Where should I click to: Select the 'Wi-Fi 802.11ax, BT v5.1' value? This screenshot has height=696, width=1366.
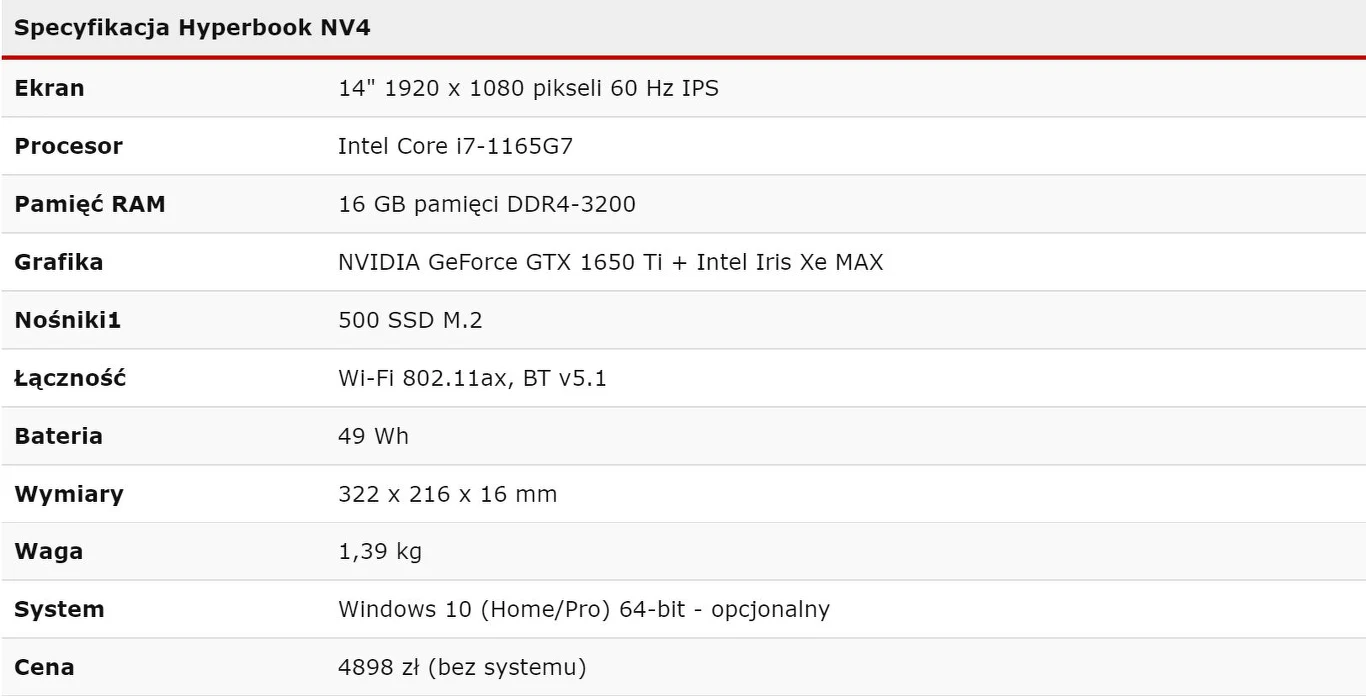[x=472, y=378]
